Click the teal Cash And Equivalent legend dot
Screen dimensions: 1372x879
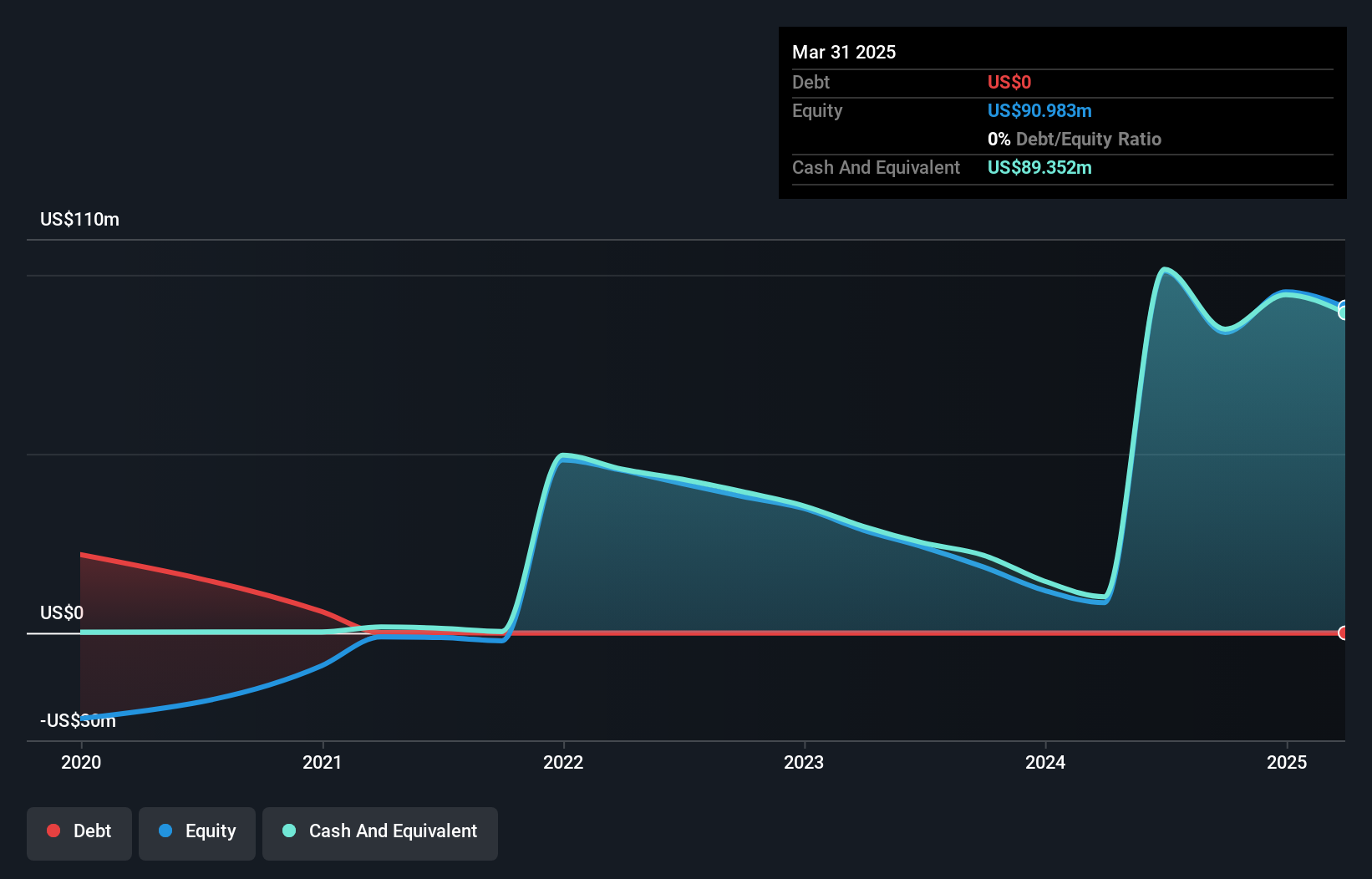[288, 831]
